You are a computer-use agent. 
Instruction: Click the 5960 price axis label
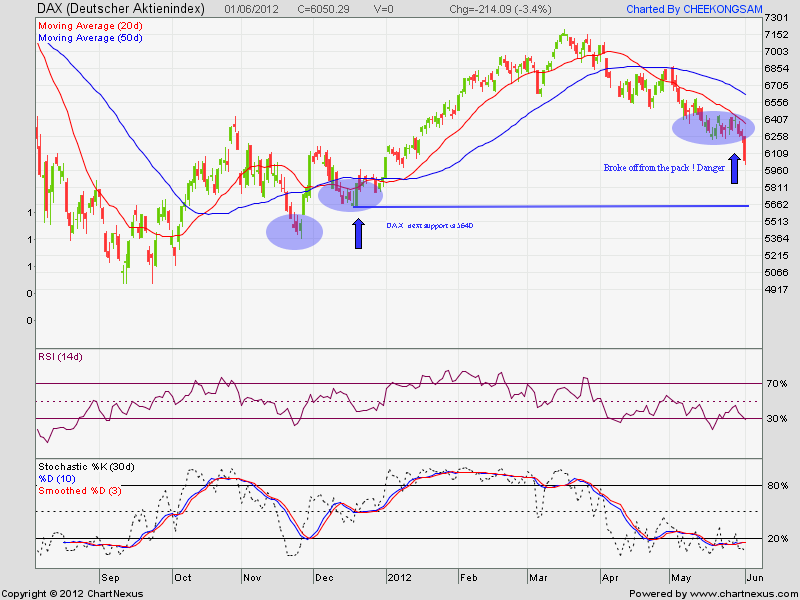(x=776, y=170)
